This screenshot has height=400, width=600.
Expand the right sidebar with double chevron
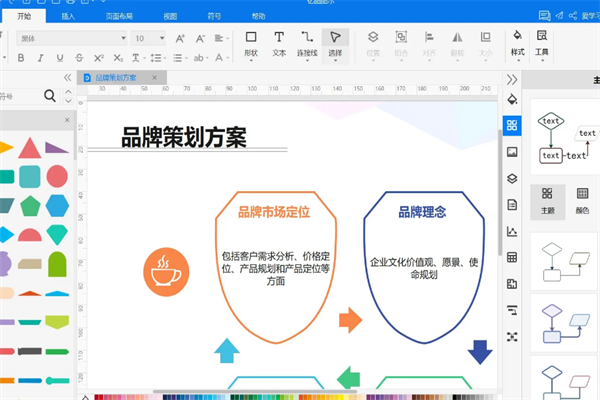point(512,80)
